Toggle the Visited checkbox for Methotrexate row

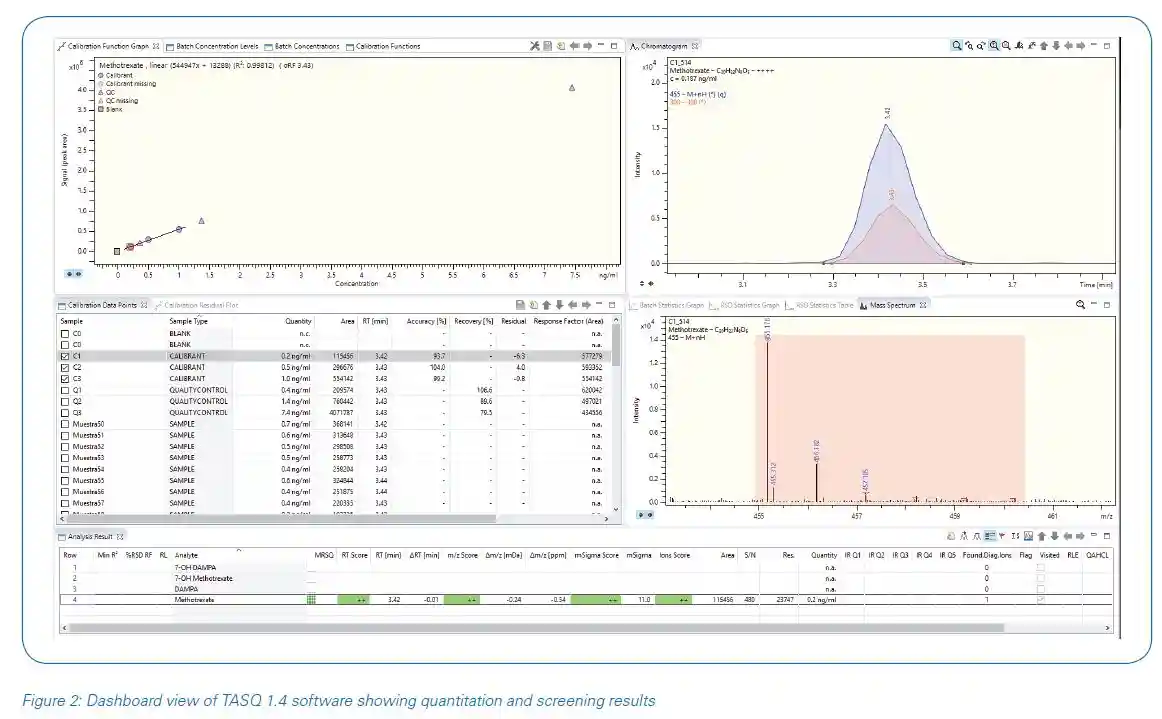(1041, 599)
